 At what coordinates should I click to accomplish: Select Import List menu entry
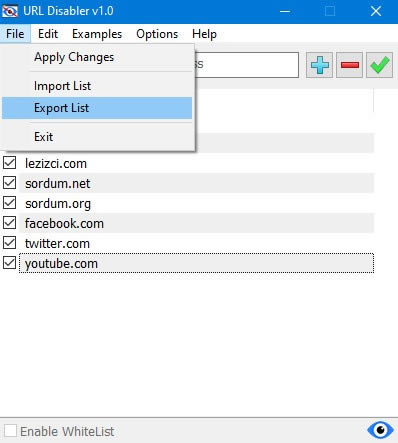(97, 86)
